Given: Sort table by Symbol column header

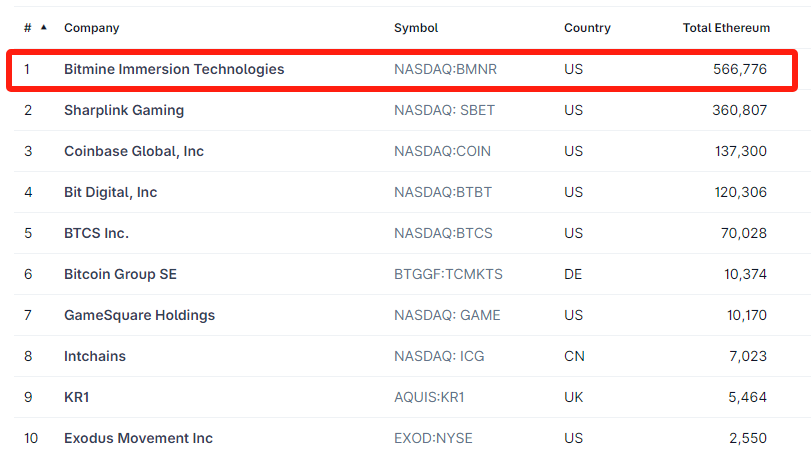Looking at the screenshot, I should pos(416,28).
